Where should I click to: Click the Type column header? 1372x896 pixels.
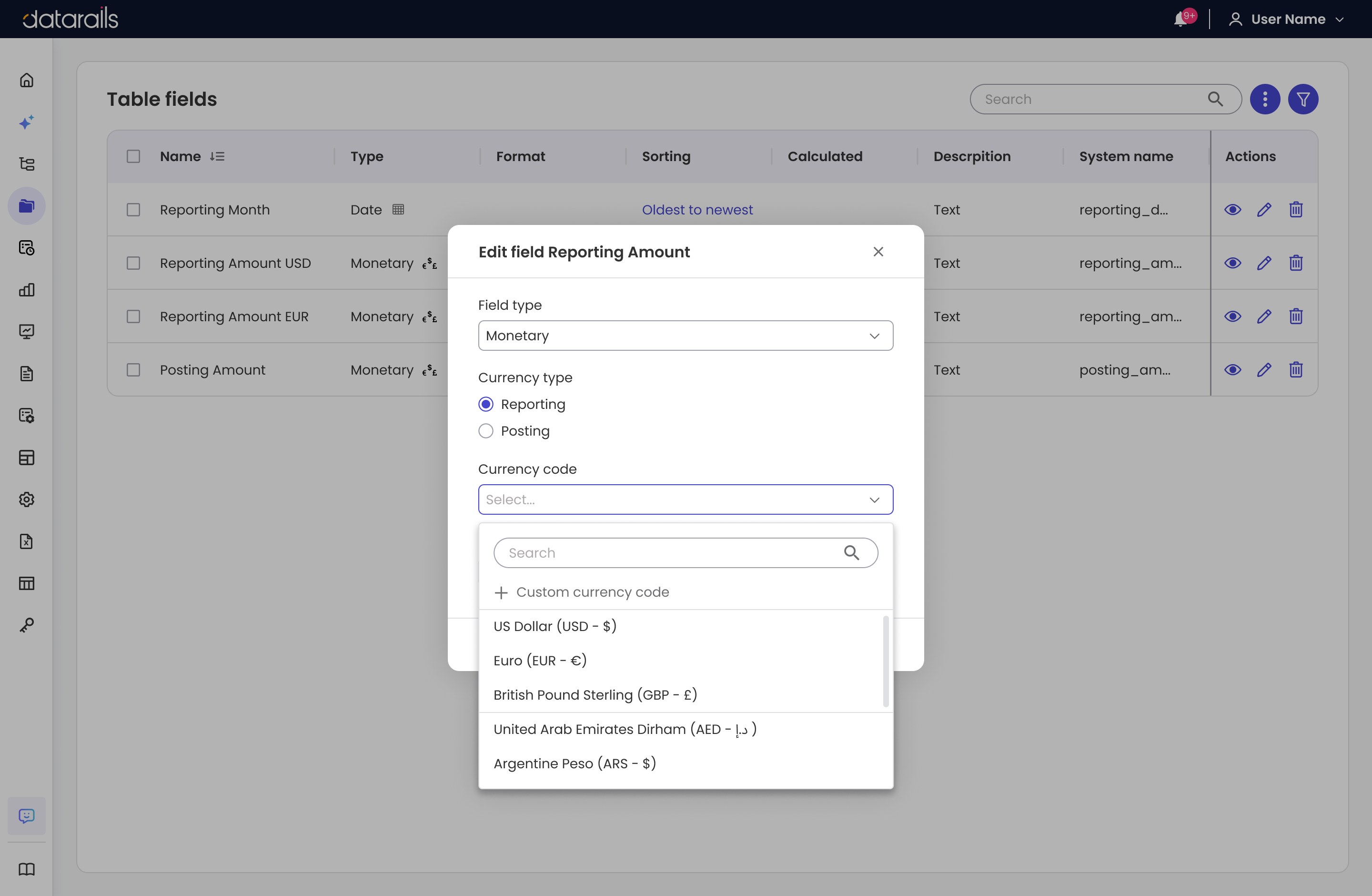pyautogui.click(x=367, y=156)
